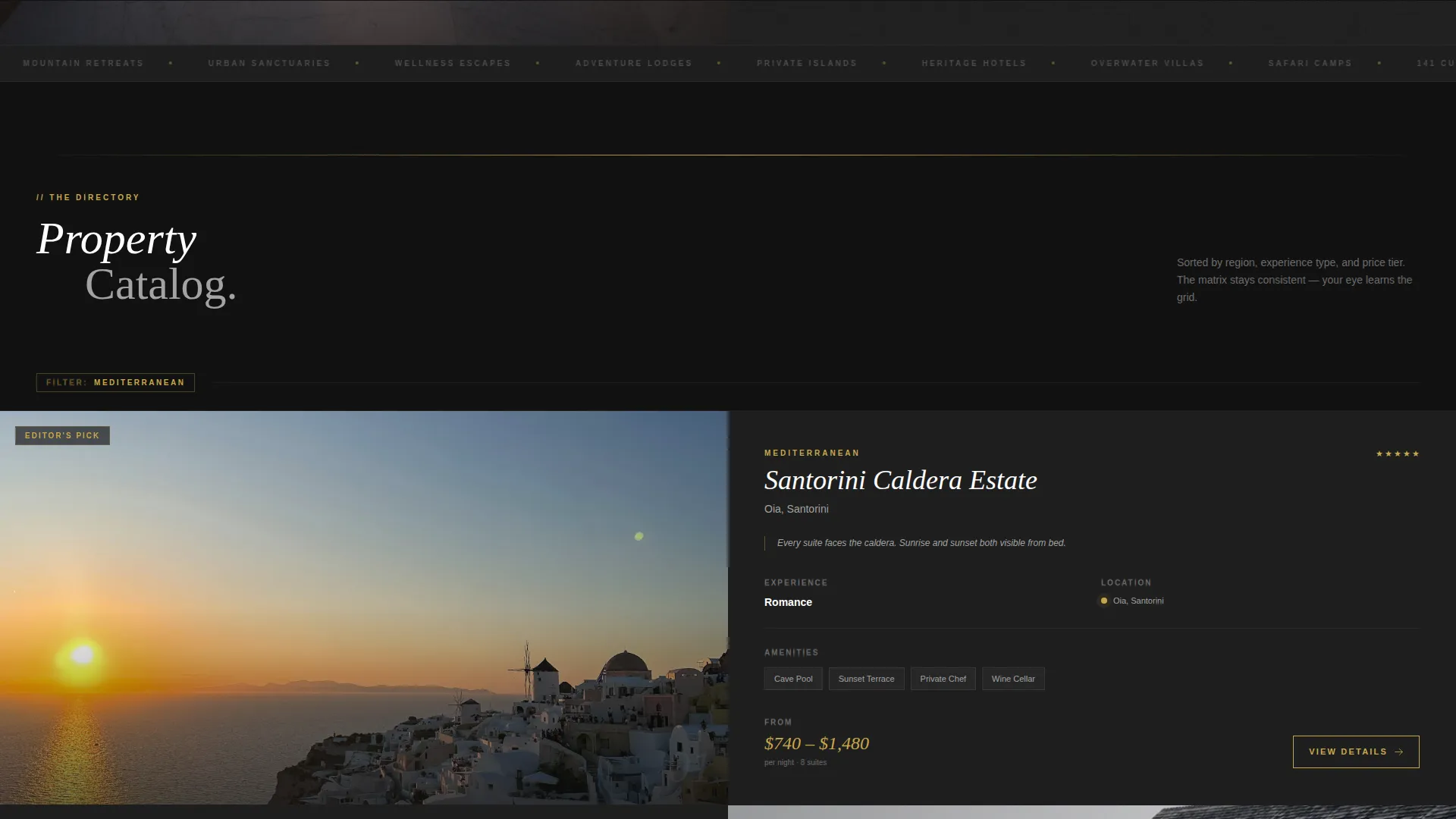Click the '// The Directory' heading label
1456x819 pixels.
point(88,197)
